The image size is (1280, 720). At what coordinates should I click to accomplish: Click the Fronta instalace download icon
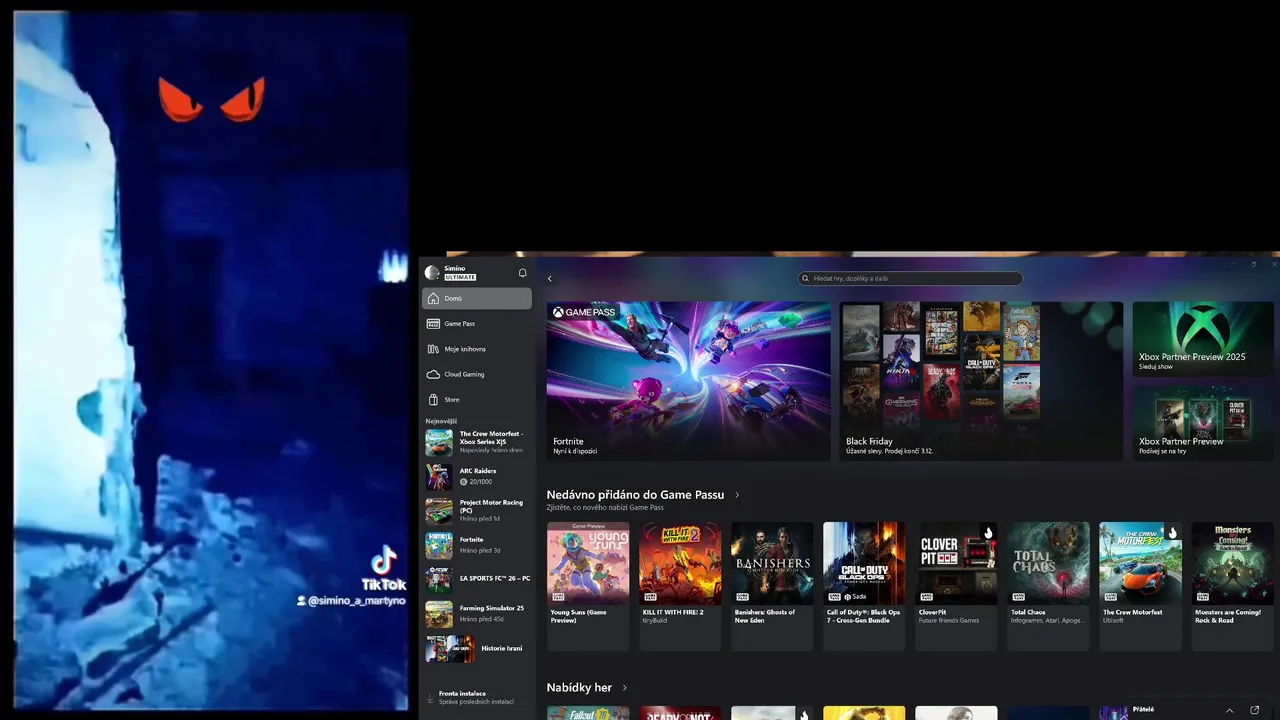(x=430, y=697)
